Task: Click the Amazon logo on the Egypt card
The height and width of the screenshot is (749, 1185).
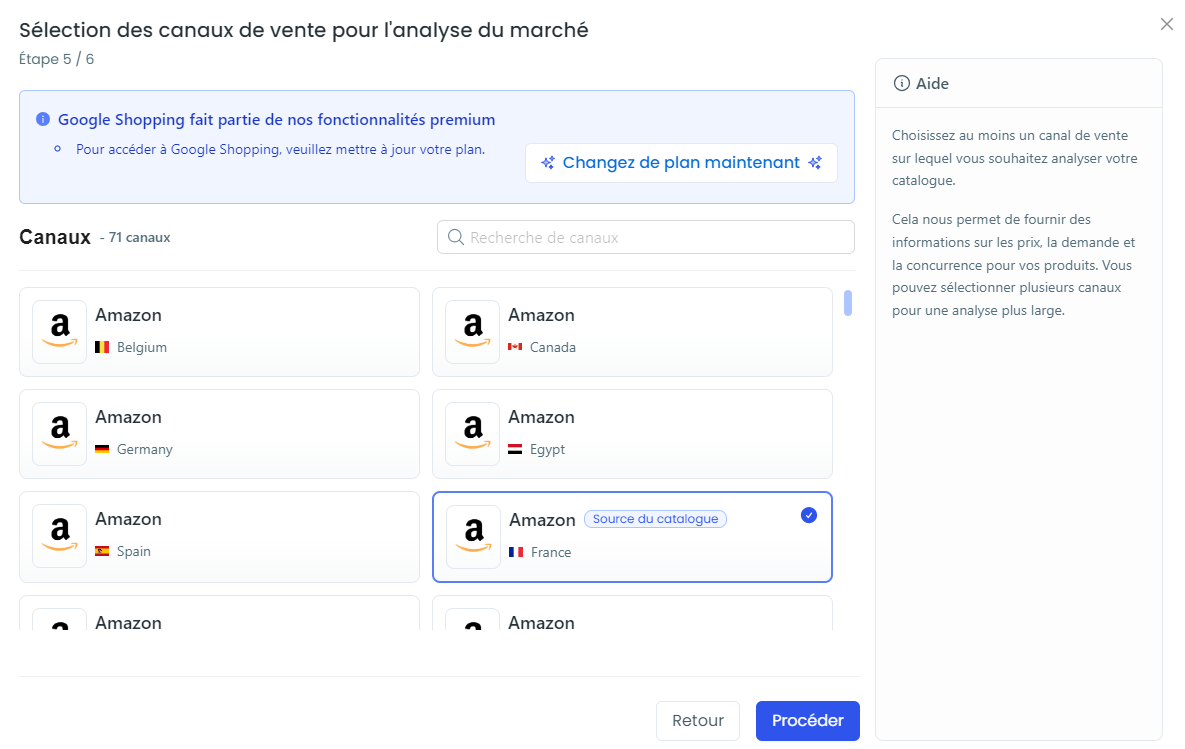Action: click(x=472, y=434)
